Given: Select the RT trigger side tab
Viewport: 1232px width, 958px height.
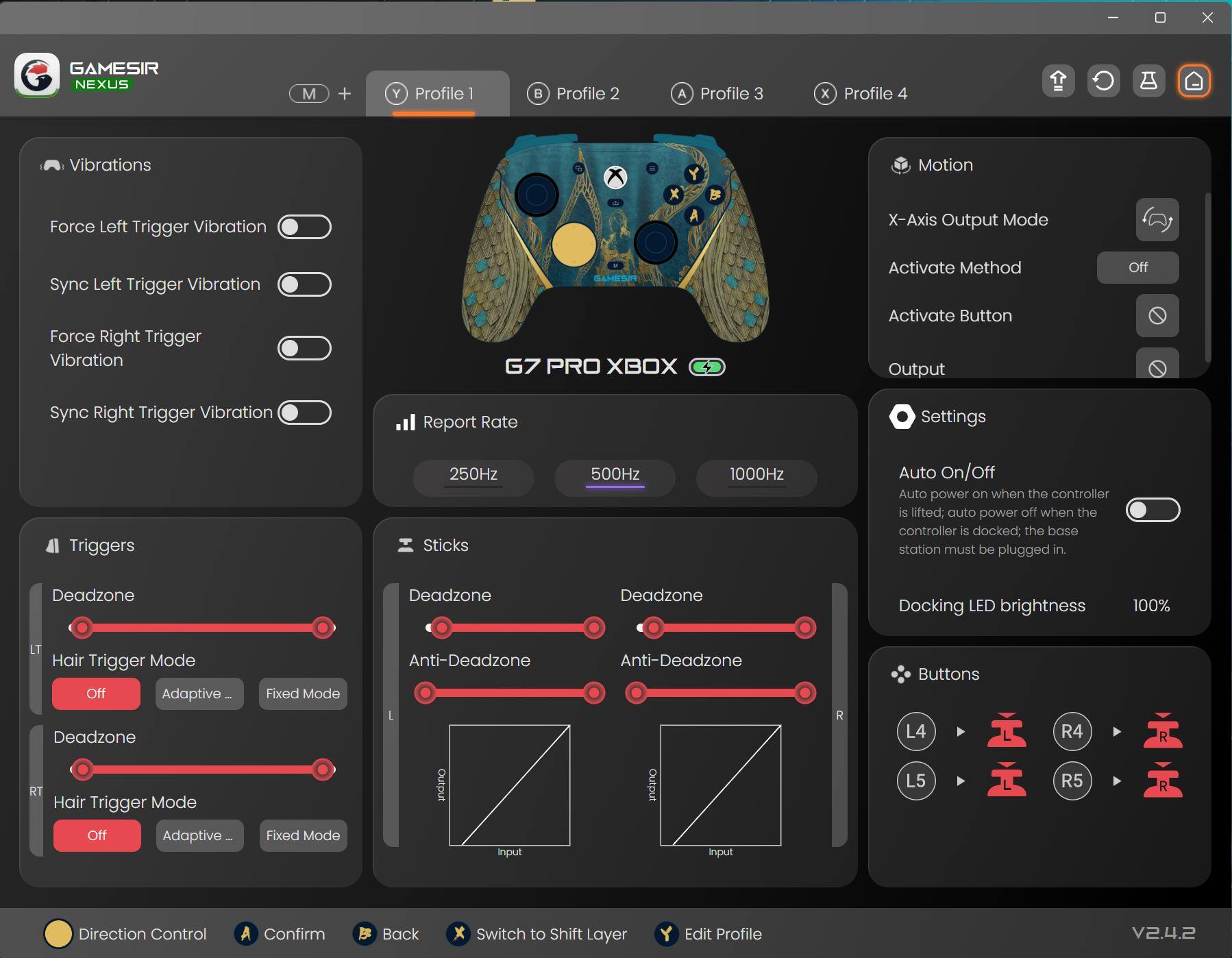Looking at the screenshot, I should [x=36, y=791].
